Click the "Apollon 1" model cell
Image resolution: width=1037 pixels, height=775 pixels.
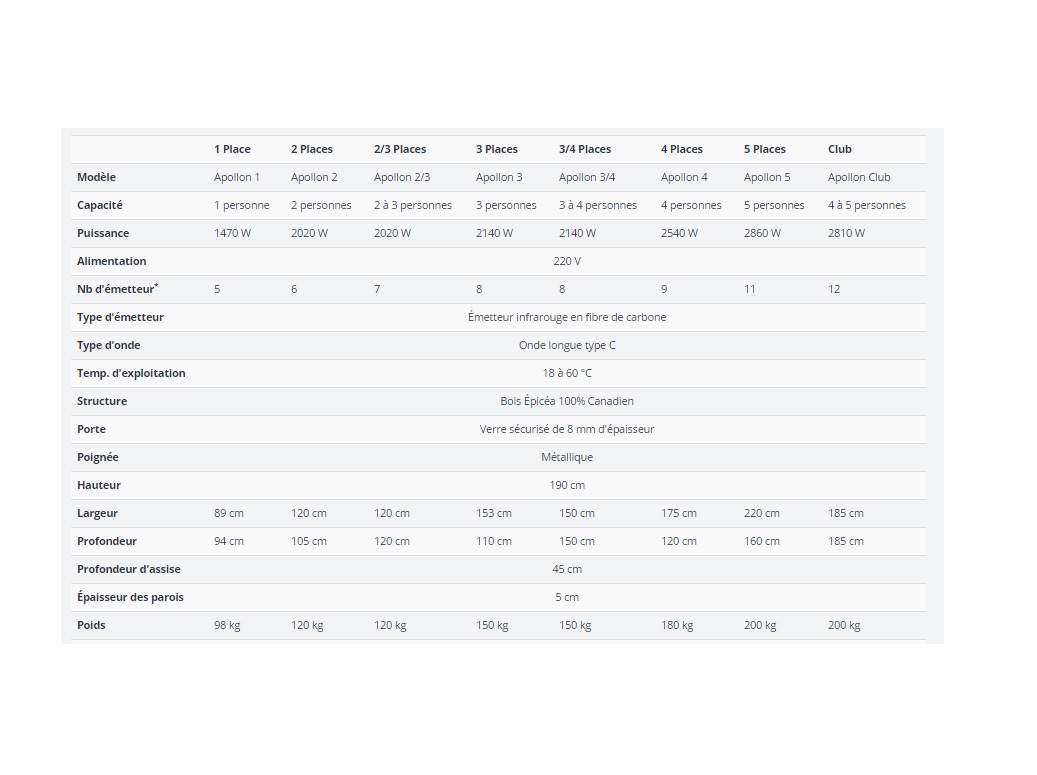236,177
